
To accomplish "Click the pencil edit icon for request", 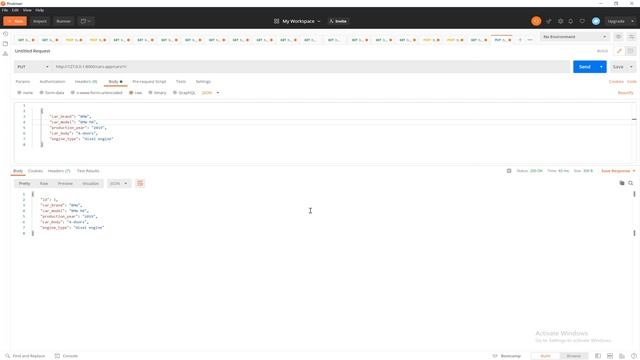I will 619,51.
